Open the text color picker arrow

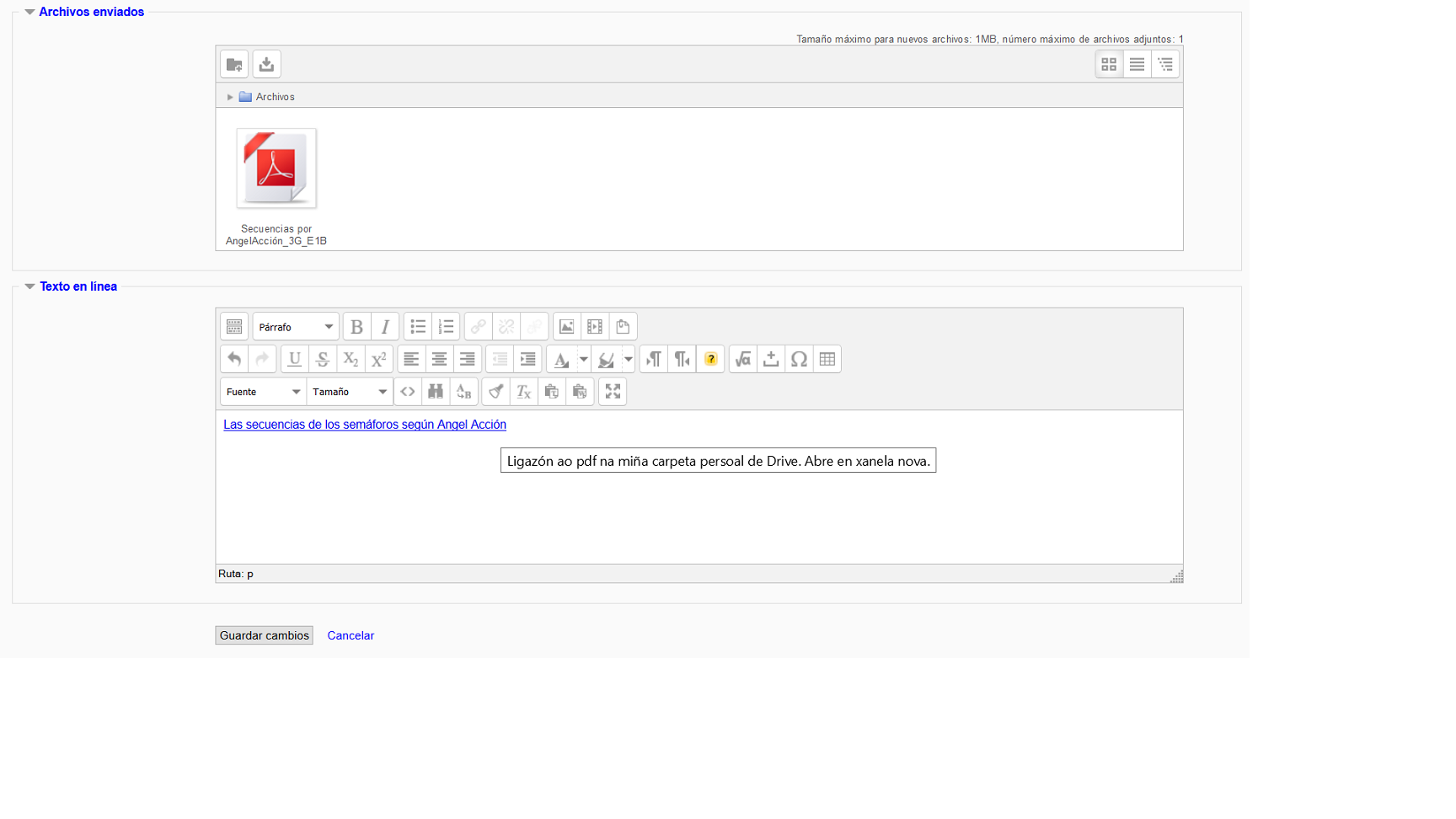[x=583, y=360]
